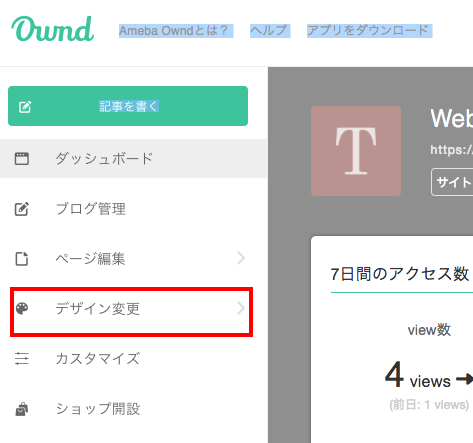
Task: Click the 4 views count
Action: 418,375
